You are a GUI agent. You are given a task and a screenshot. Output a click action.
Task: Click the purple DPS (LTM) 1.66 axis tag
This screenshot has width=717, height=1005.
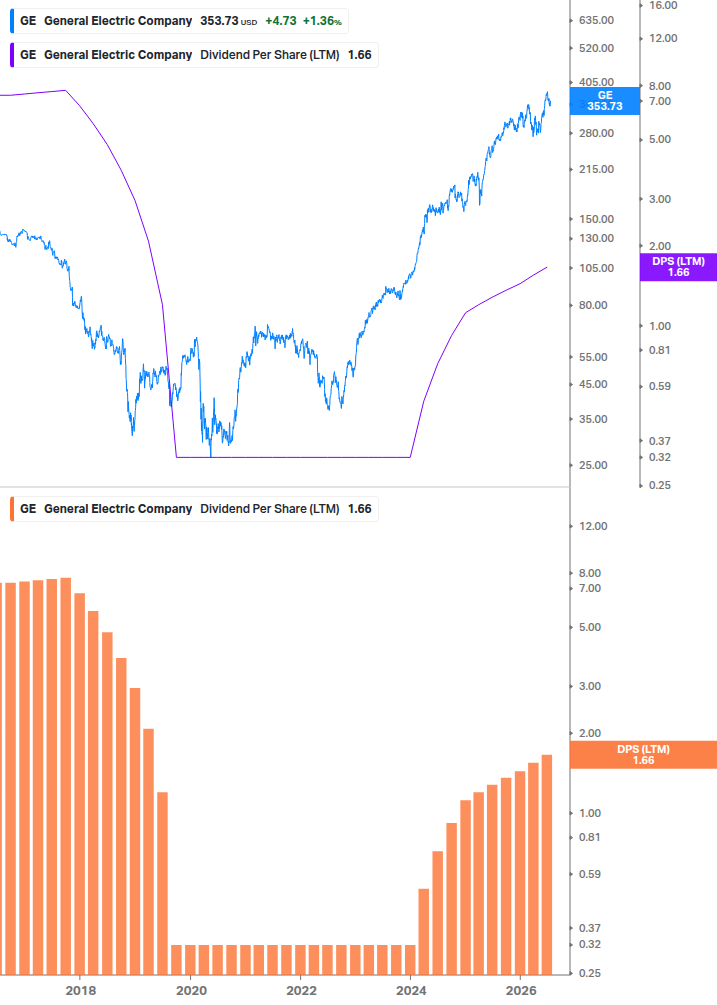[678, 267]
